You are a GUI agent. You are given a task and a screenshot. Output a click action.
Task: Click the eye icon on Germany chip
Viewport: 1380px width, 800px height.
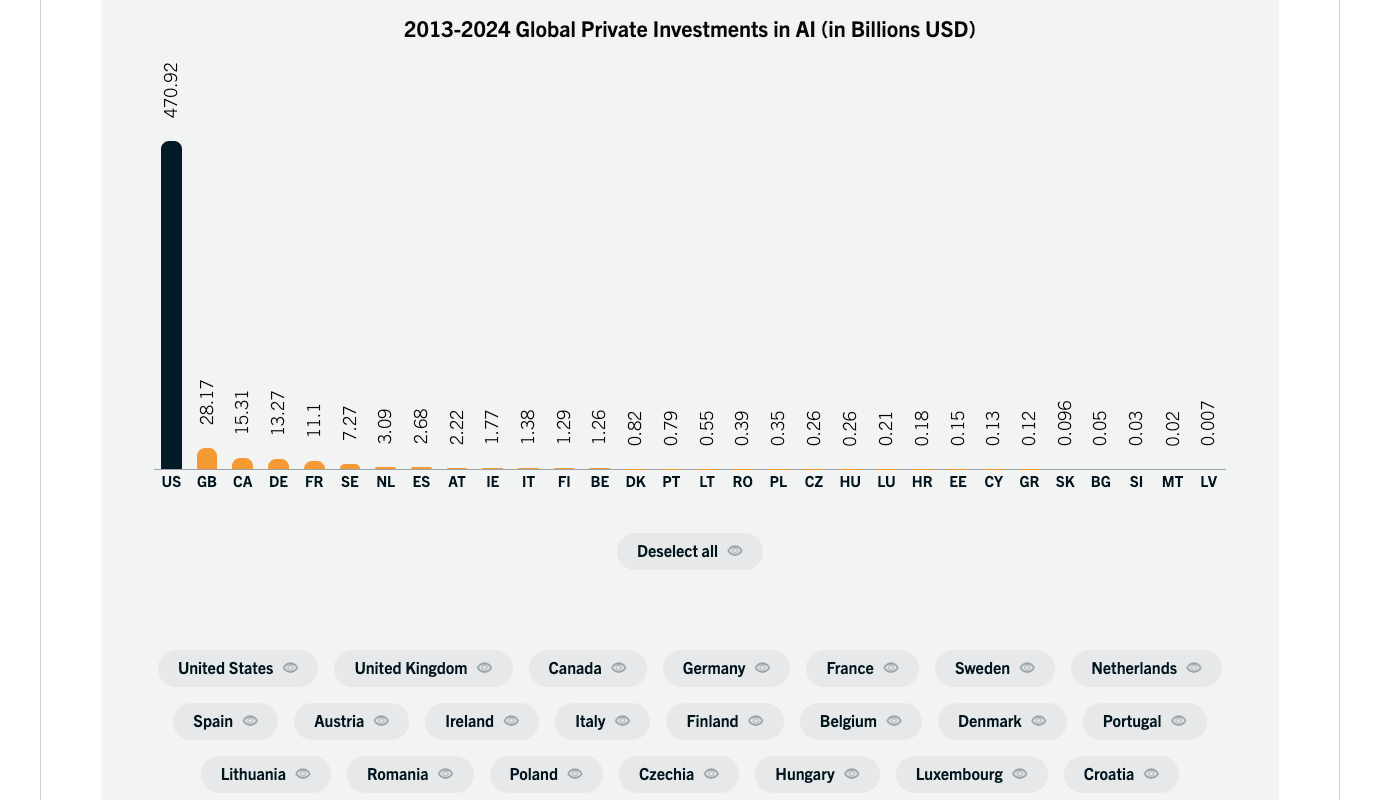[x=763, y=668]
